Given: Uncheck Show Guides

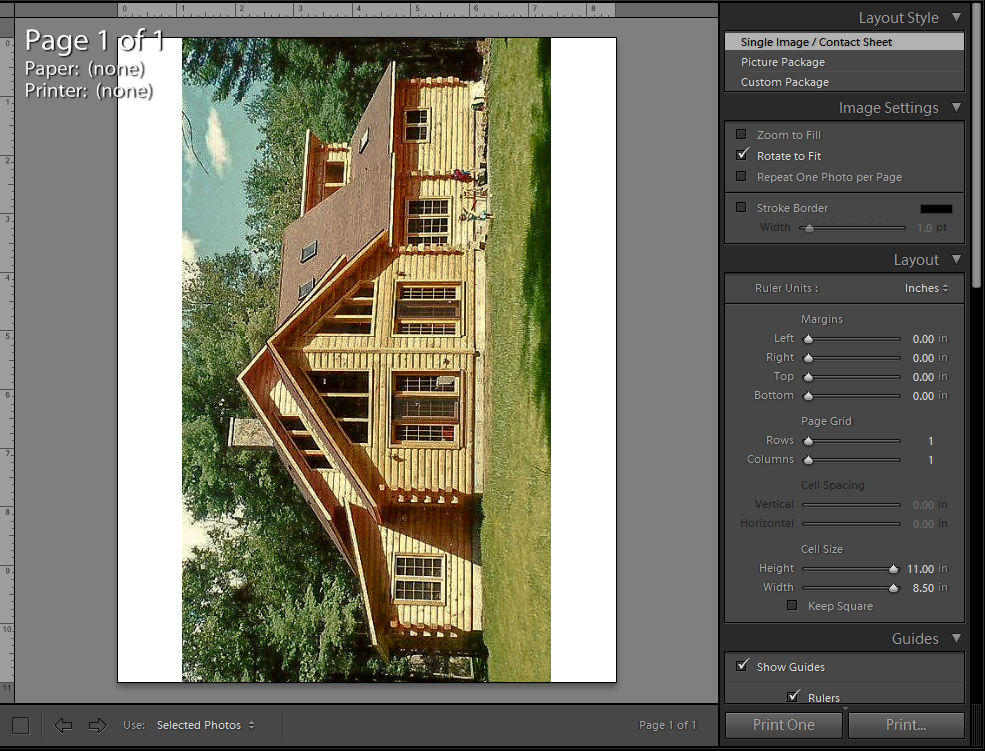Looking at the screenshot, I should (x=742, y=666).
